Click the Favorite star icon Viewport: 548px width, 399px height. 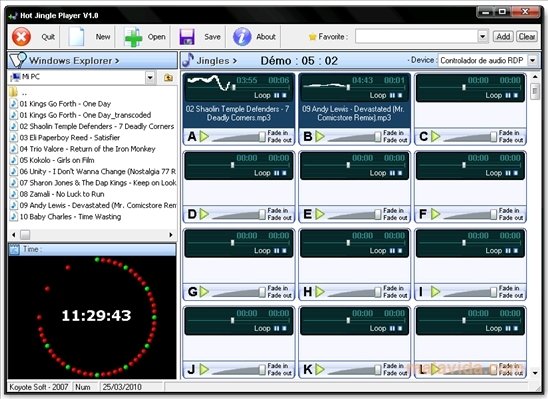click(x=312, y=37)
